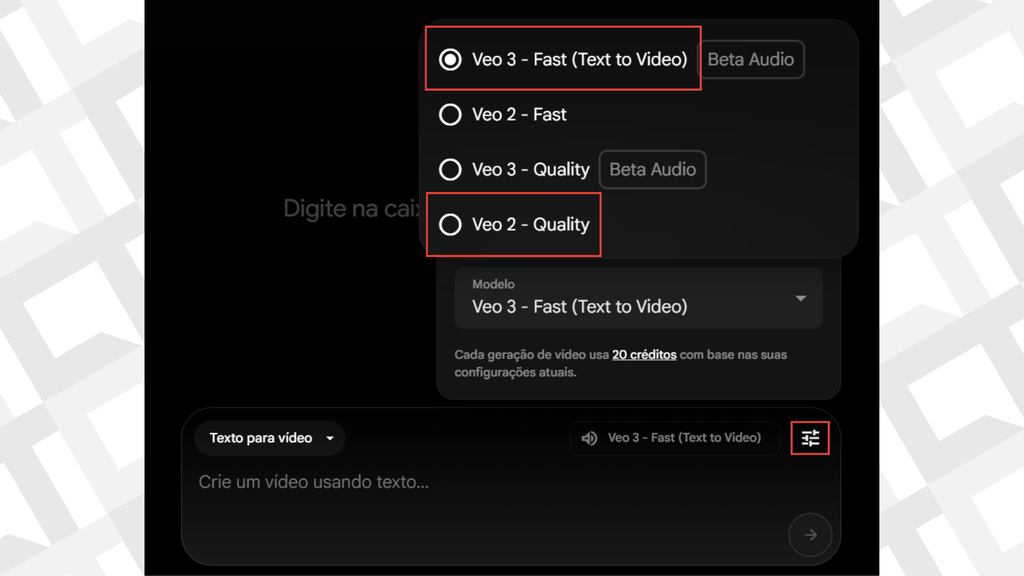Click the Modelo dropdown arrow icon
The height and width of the screenshot is (576, 1024).
800,298
